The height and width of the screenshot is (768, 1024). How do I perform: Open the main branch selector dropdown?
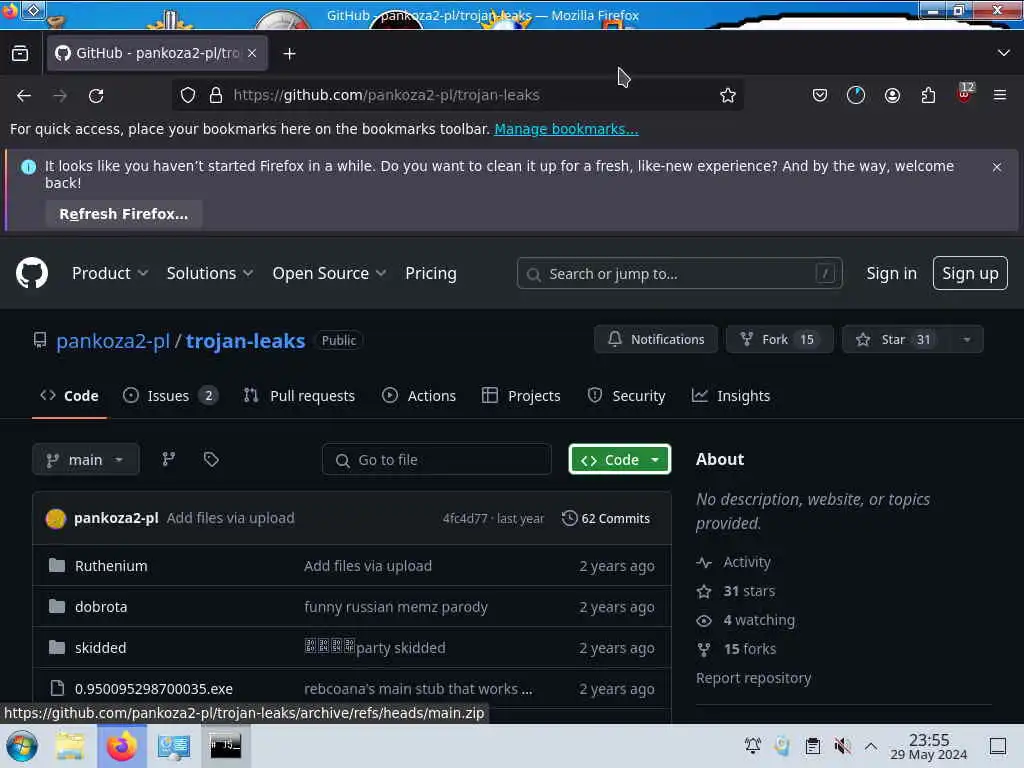[86, 459]
